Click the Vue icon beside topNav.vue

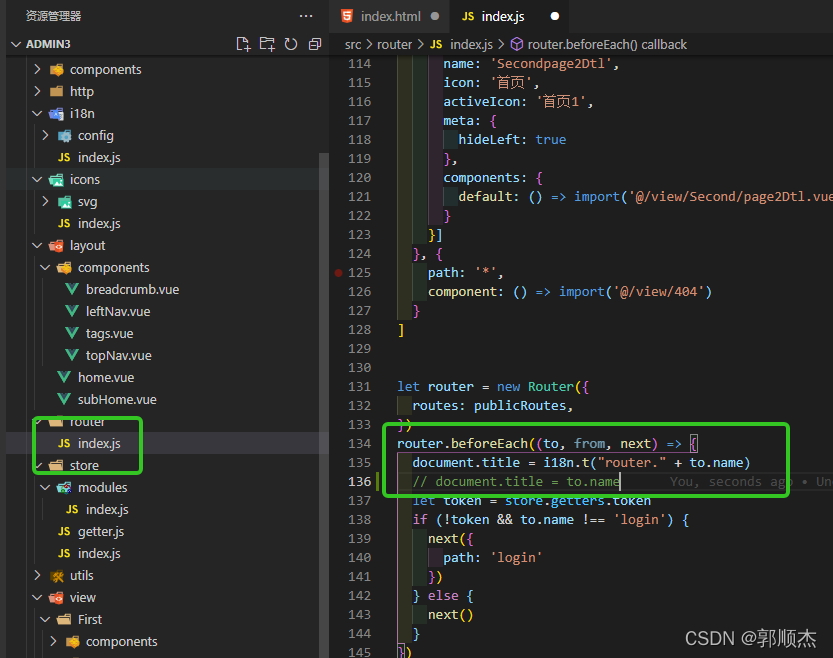(x=72, y=355)
